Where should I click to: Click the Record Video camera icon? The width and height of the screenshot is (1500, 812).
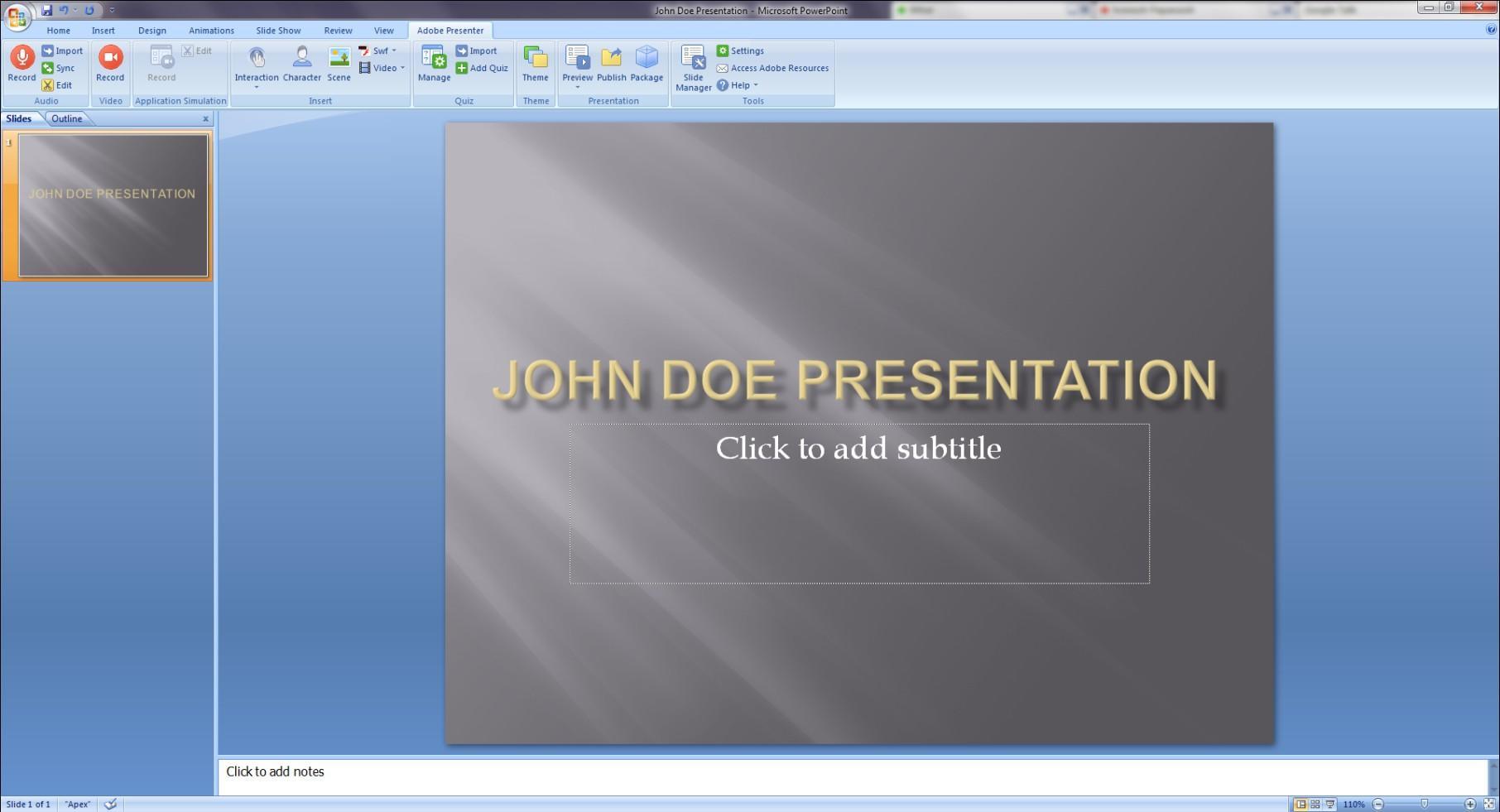point(110,57)
